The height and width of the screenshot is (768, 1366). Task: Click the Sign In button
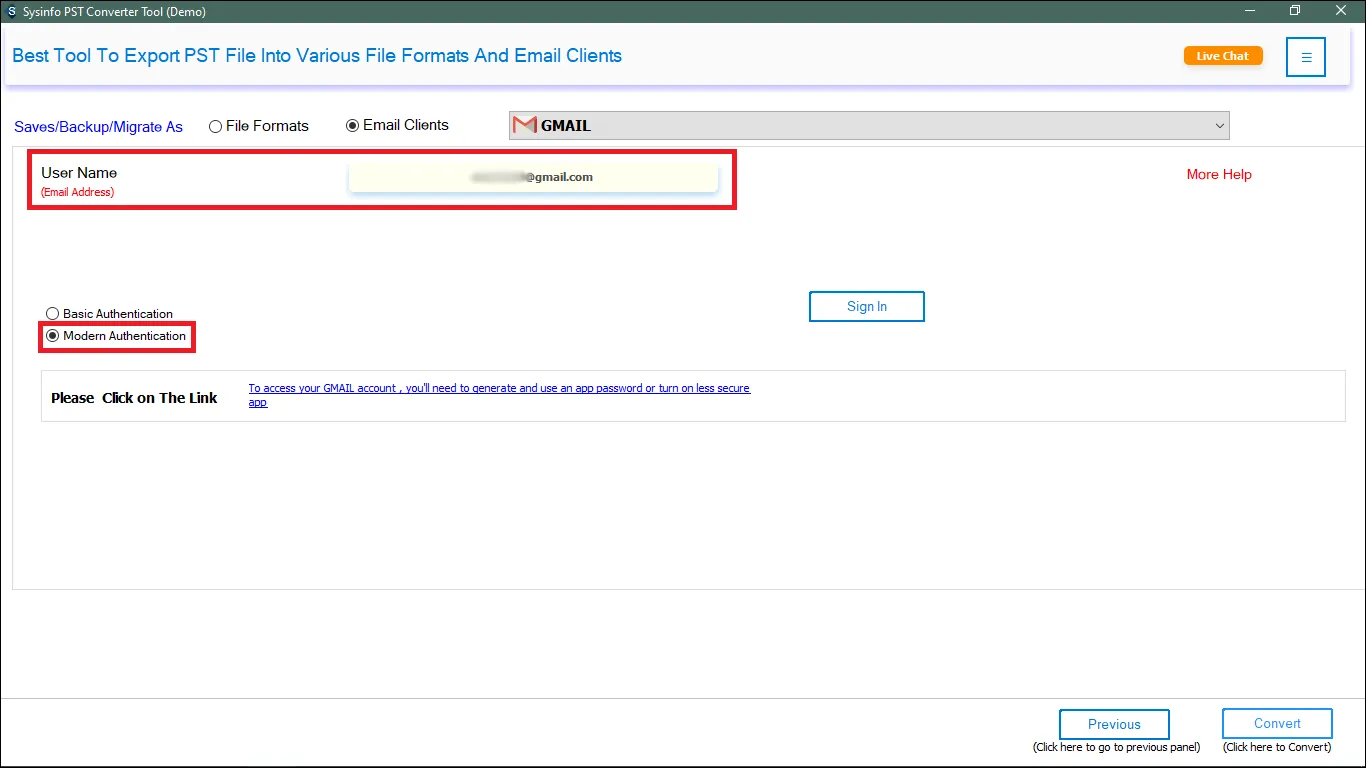pyautogui.click(x=867, y=306)
